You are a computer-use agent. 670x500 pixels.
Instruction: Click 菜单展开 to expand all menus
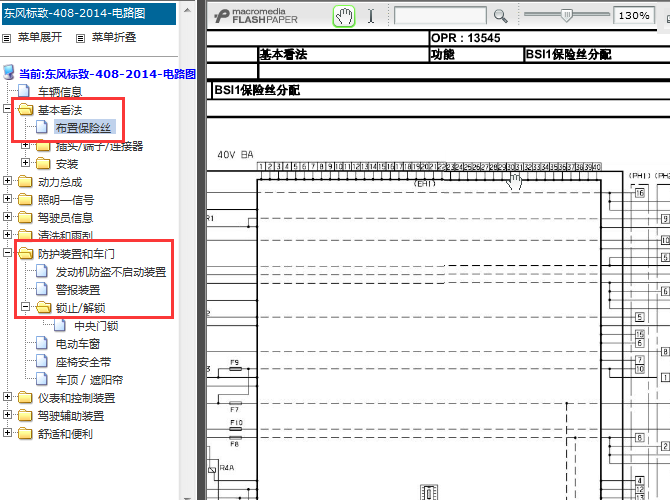click(40, 37)
